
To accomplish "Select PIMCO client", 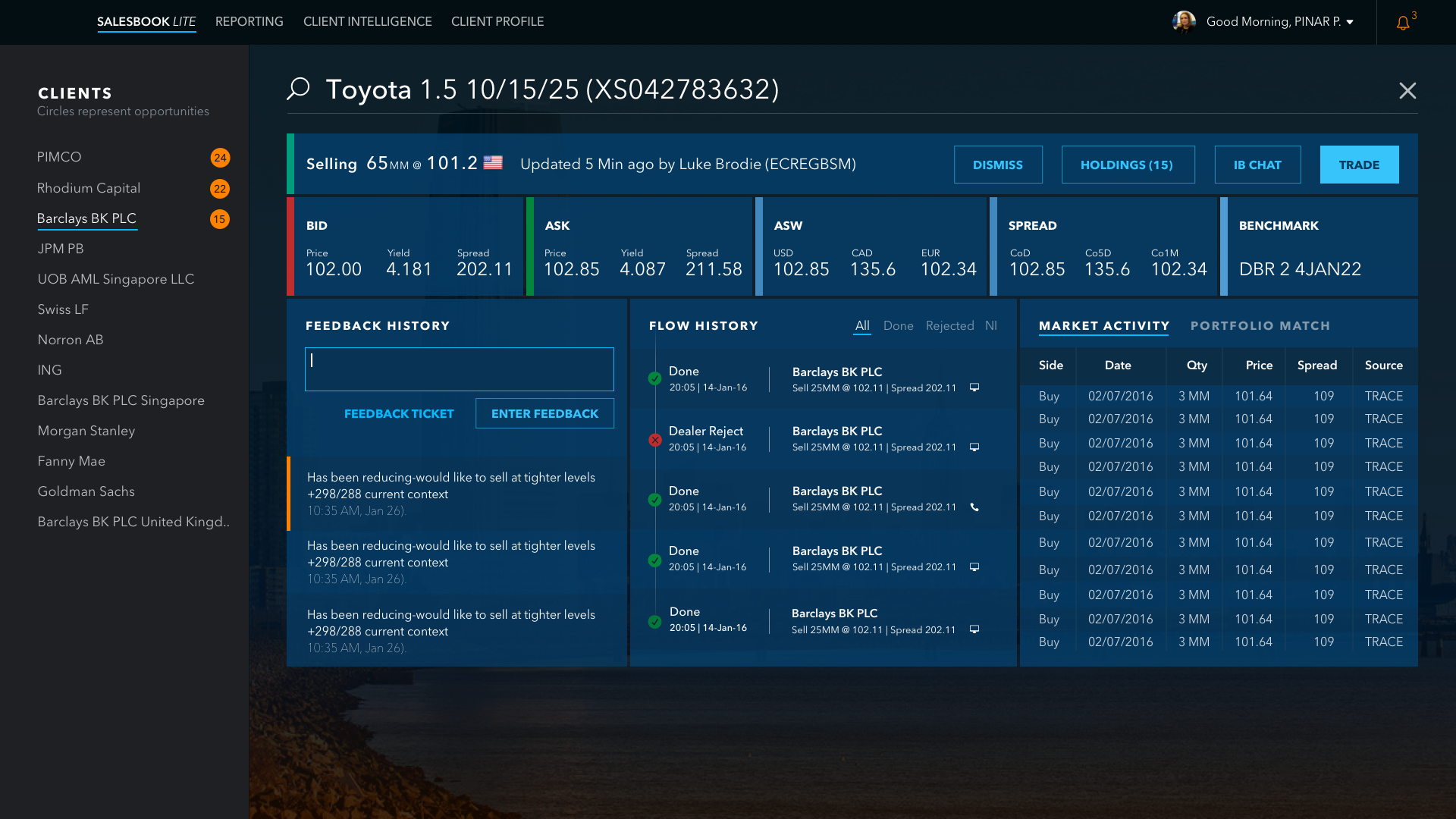I will pyautogui.click(x=59, y=157).
